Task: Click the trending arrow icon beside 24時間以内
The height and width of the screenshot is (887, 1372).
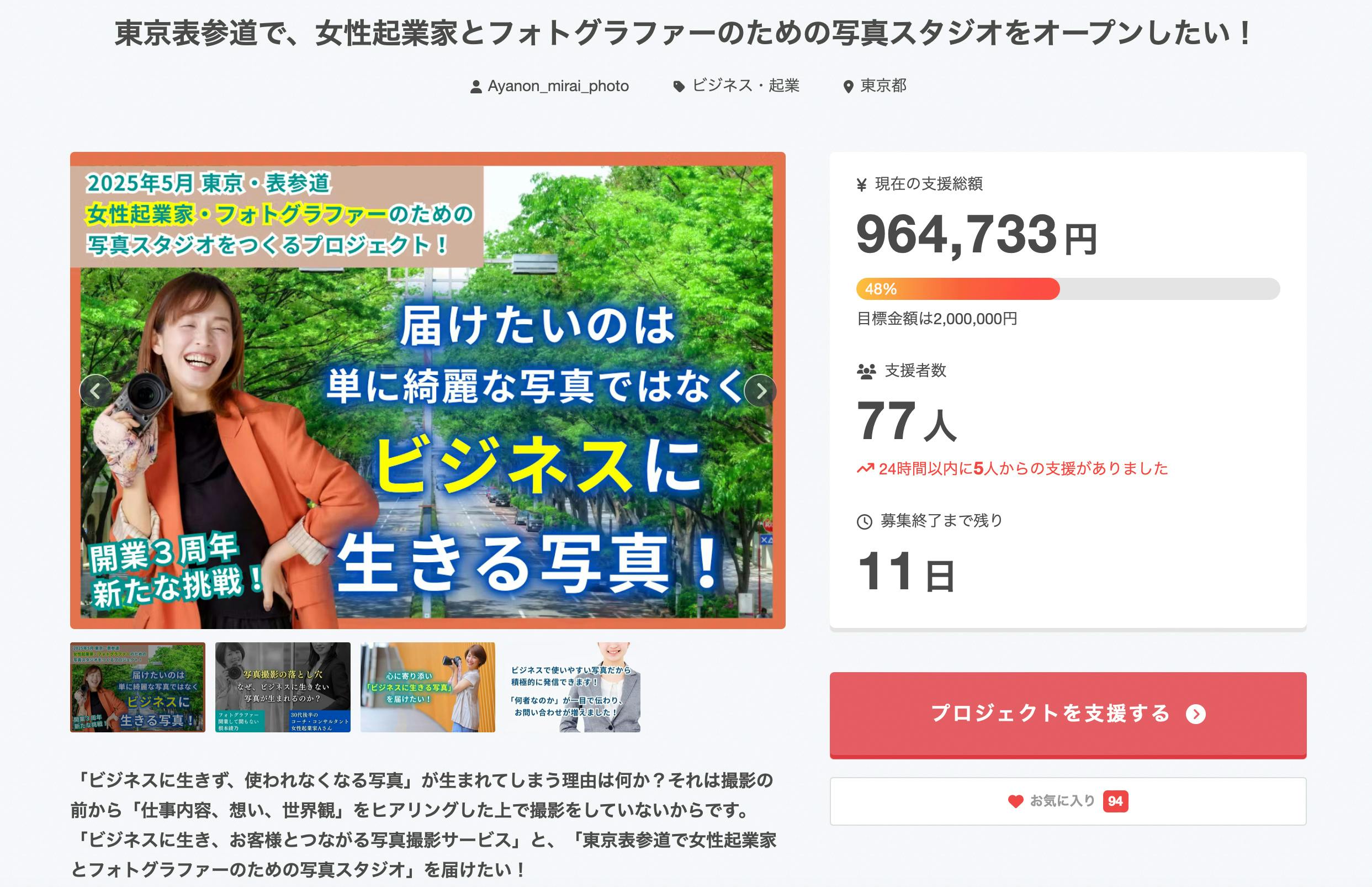Action: (865, 468)
